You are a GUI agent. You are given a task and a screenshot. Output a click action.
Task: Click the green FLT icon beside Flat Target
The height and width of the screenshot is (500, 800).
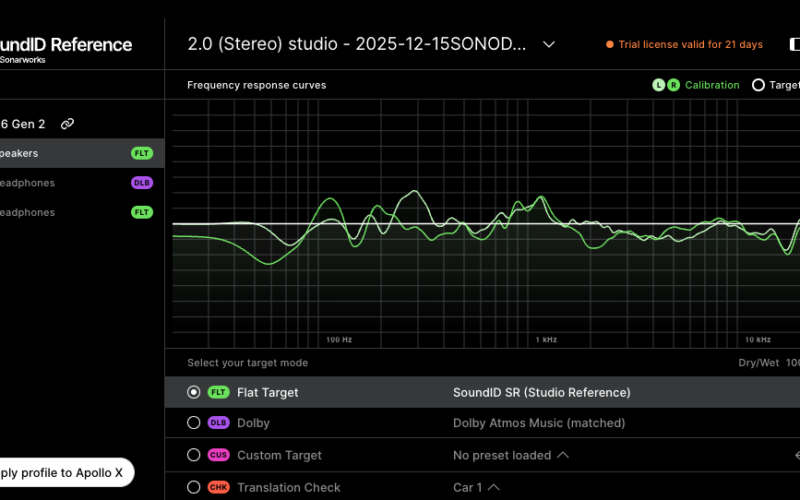(218, 392)
